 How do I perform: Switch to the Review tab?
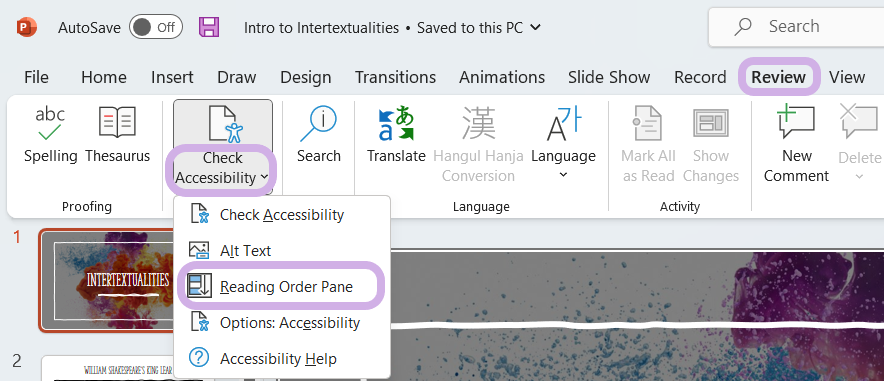(778, 77)
